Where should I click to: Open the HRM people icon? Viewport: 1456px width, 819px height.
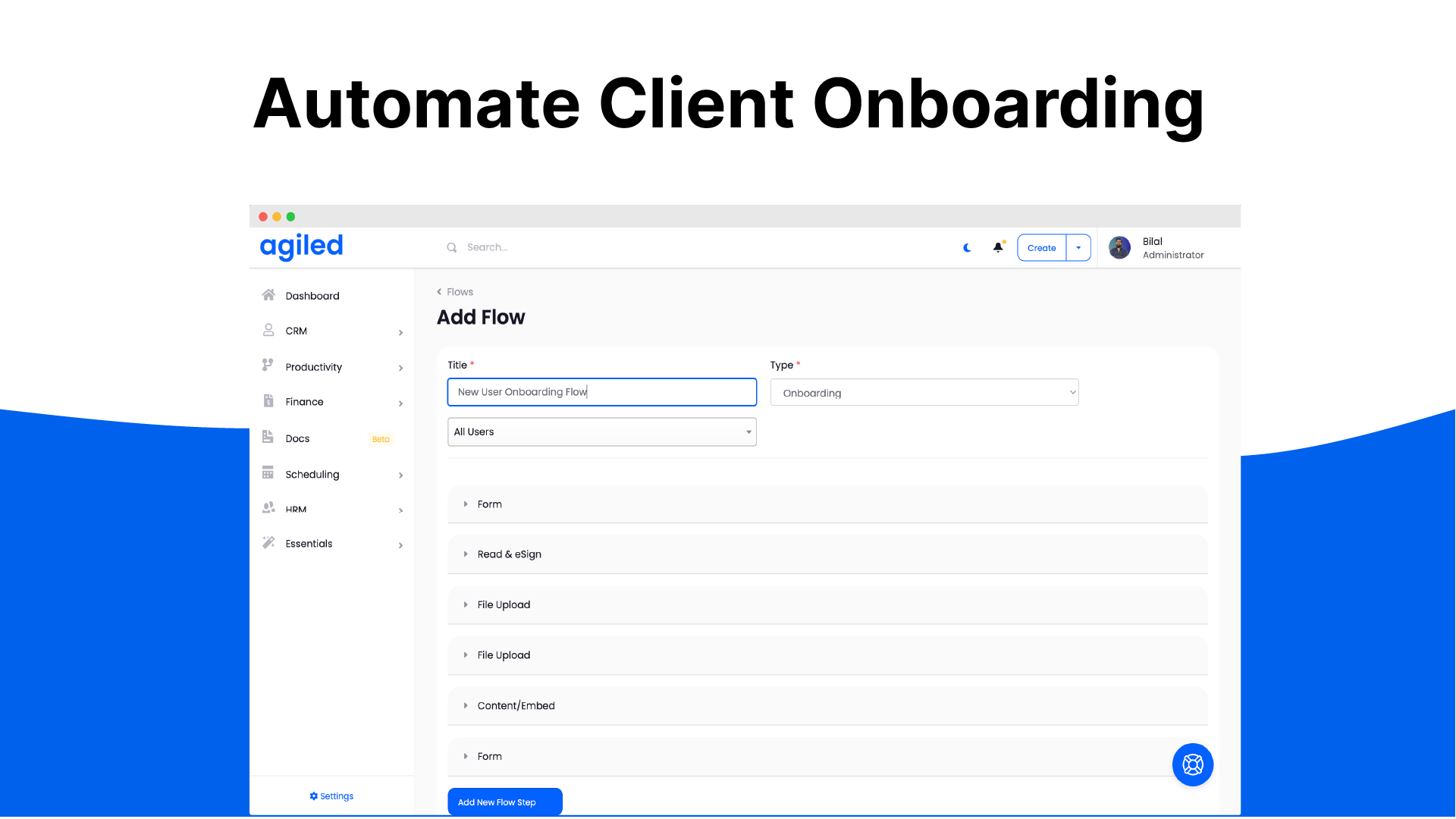point(269,507)
